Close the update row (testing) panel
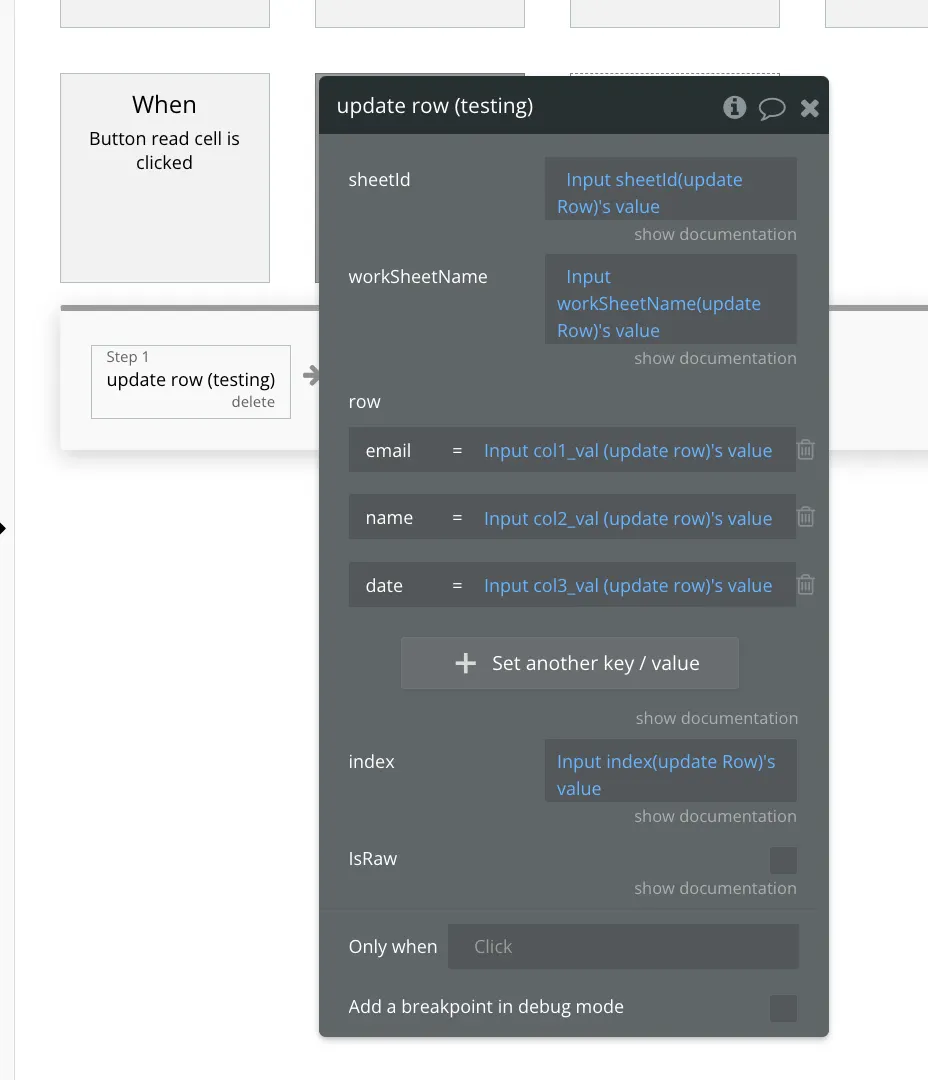Viewport: 928px width, 1080px height. pos(810,108)
